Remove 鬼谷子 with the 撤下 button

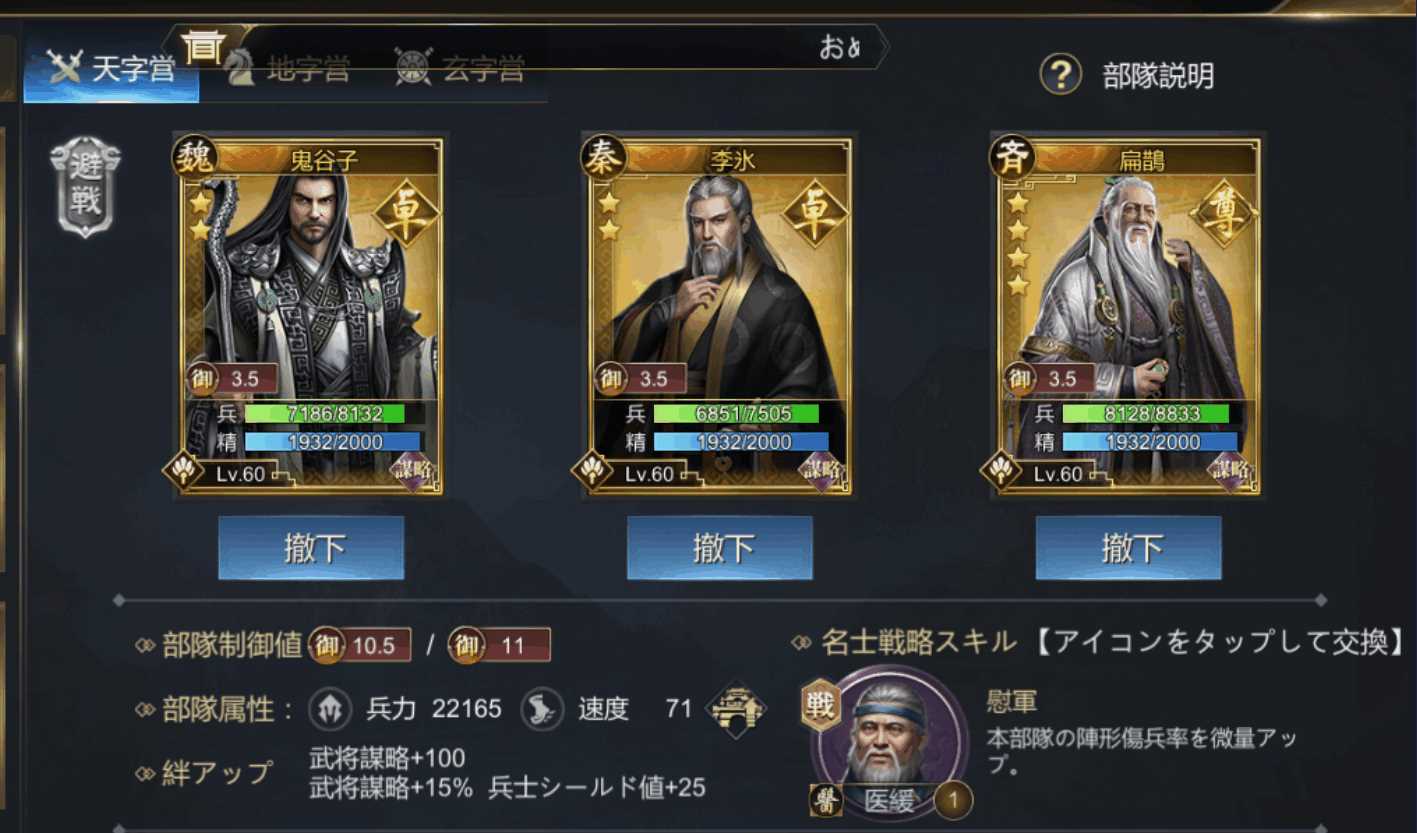click(311, 547)
